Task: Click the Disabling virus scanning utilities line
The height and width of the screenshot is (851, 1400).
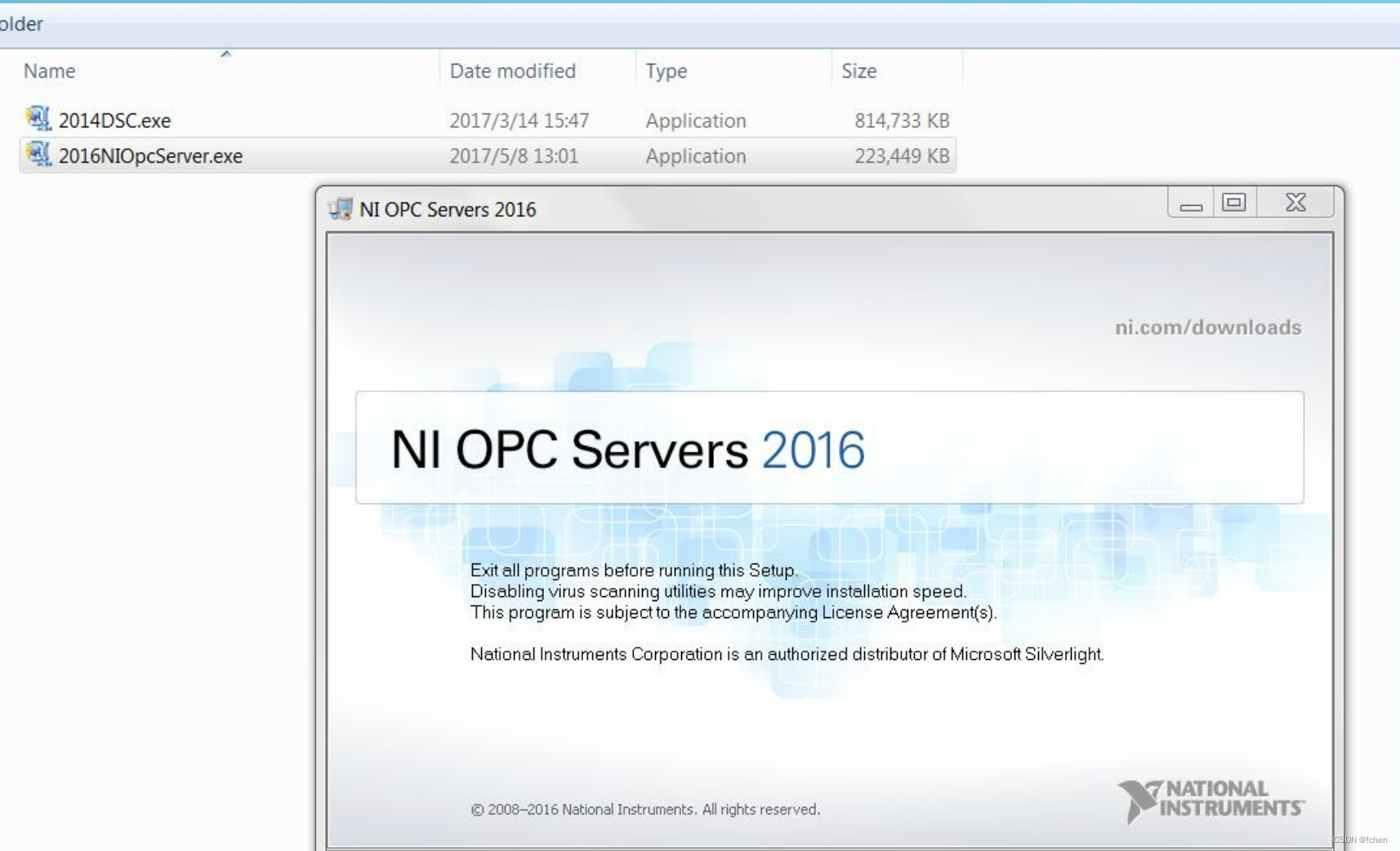Action: pyautogui.click(x=718, y=591)
